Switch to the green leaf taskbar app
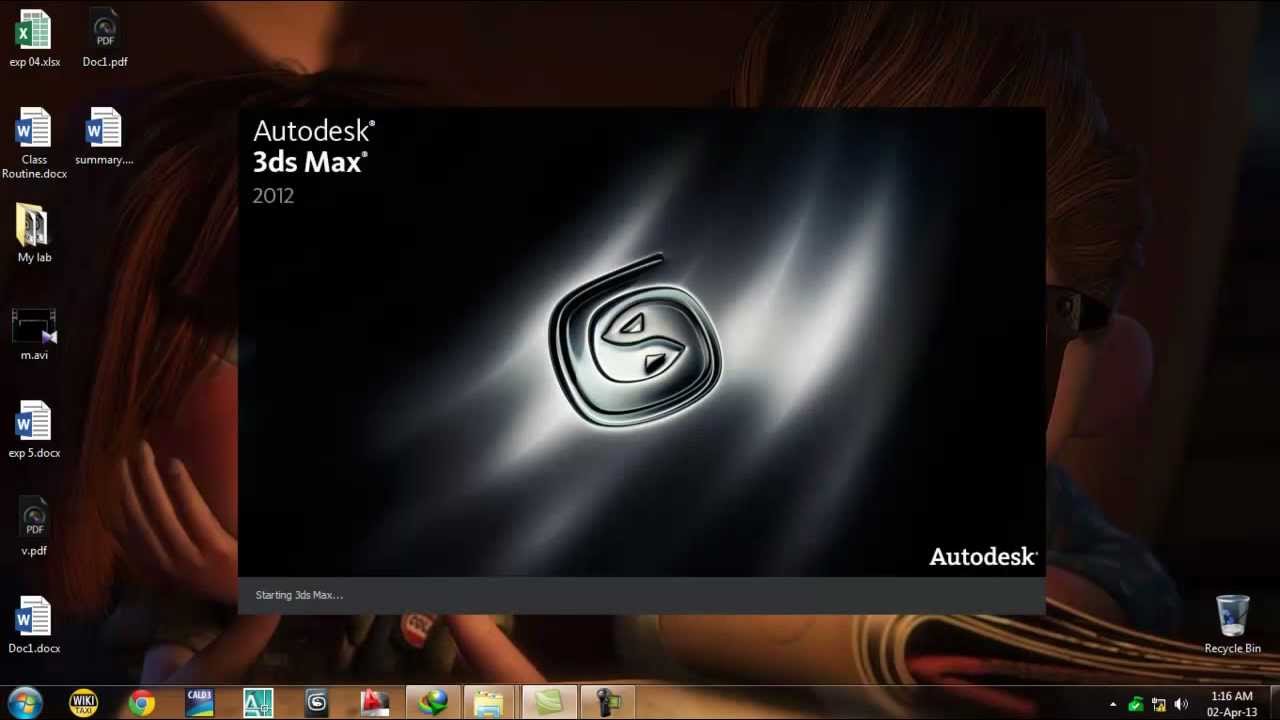 coord(549,703)
